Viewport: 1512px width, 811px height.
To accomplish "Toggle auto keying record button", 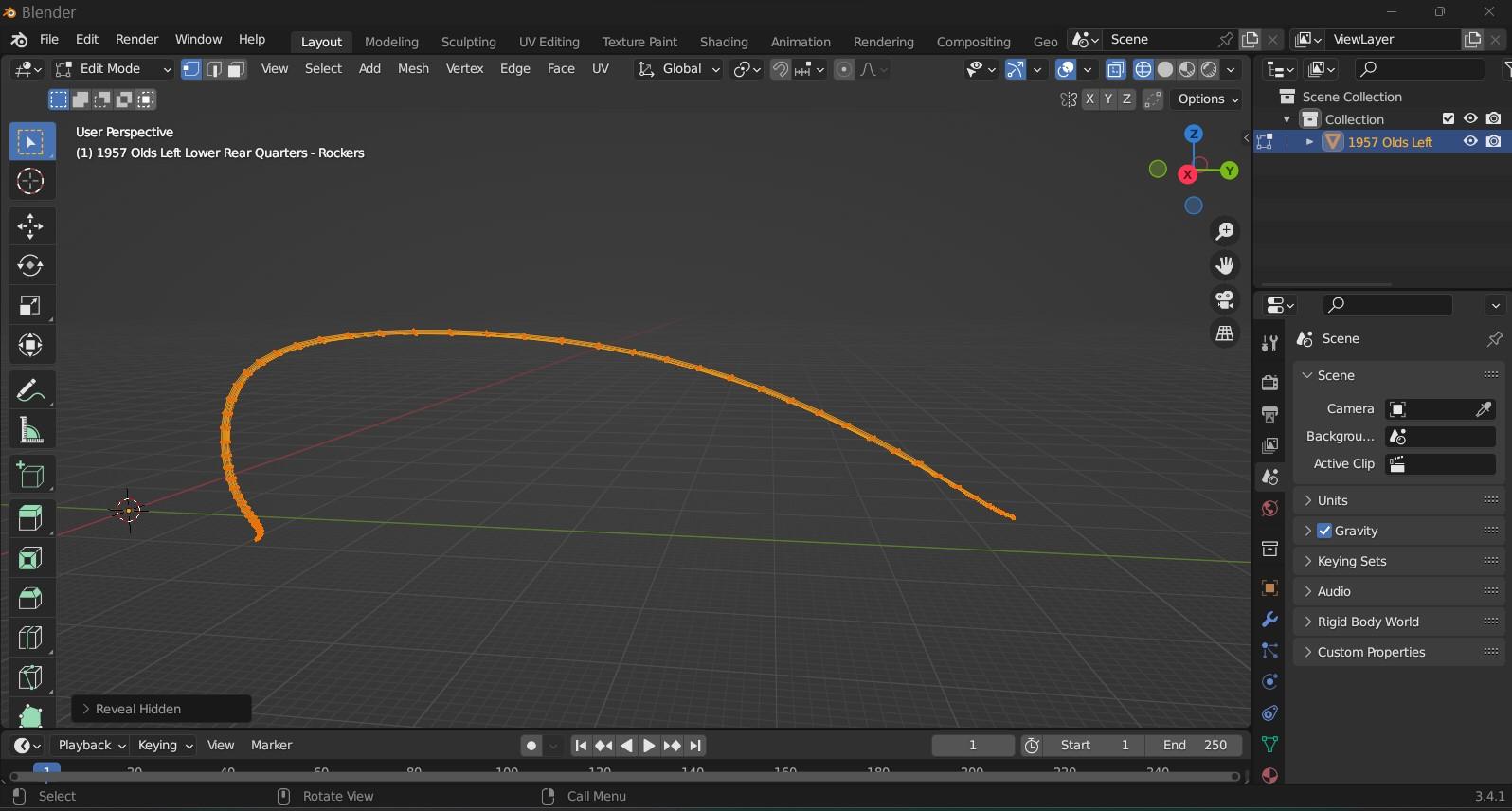I will point(531,746).
